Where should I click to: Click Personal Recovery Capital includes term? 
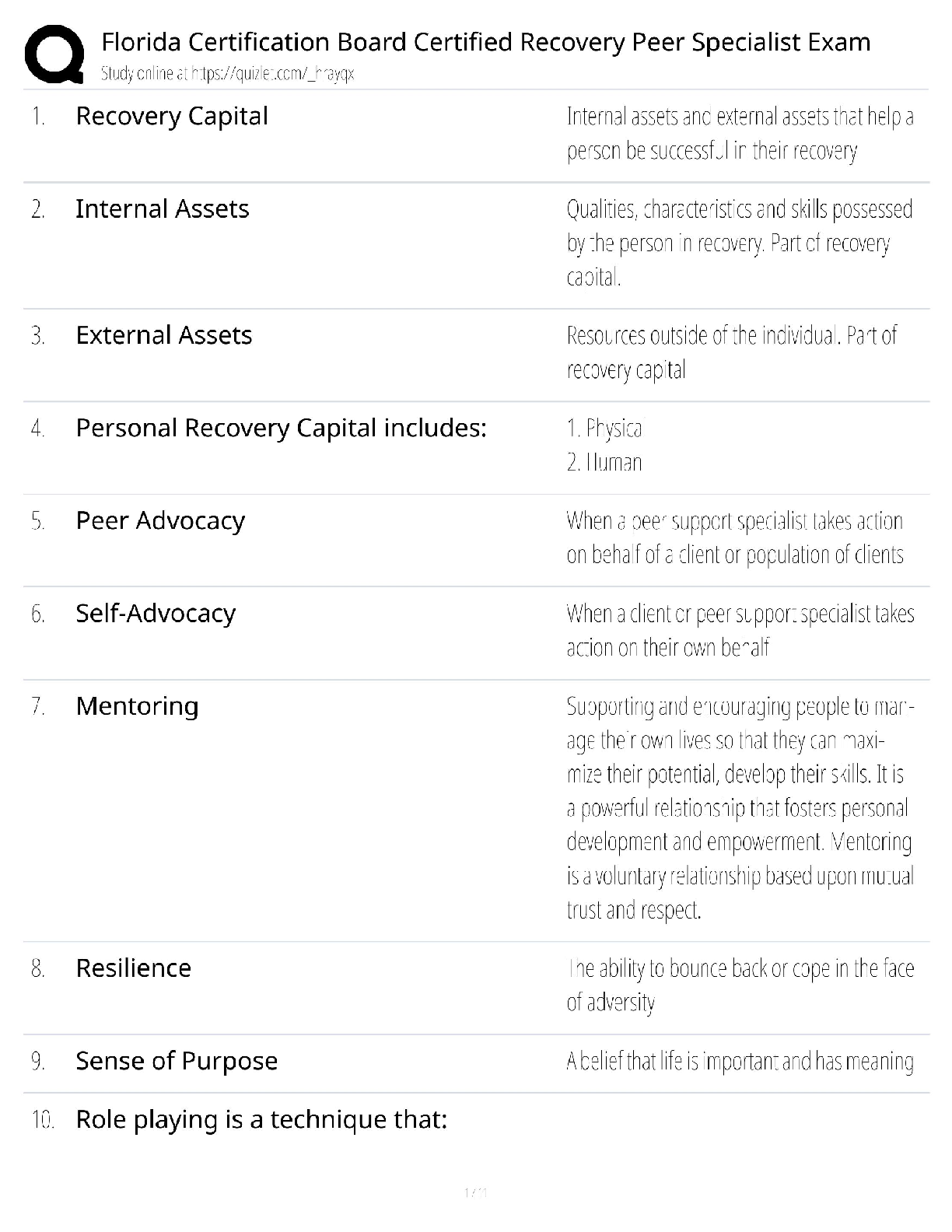point(280,428)
